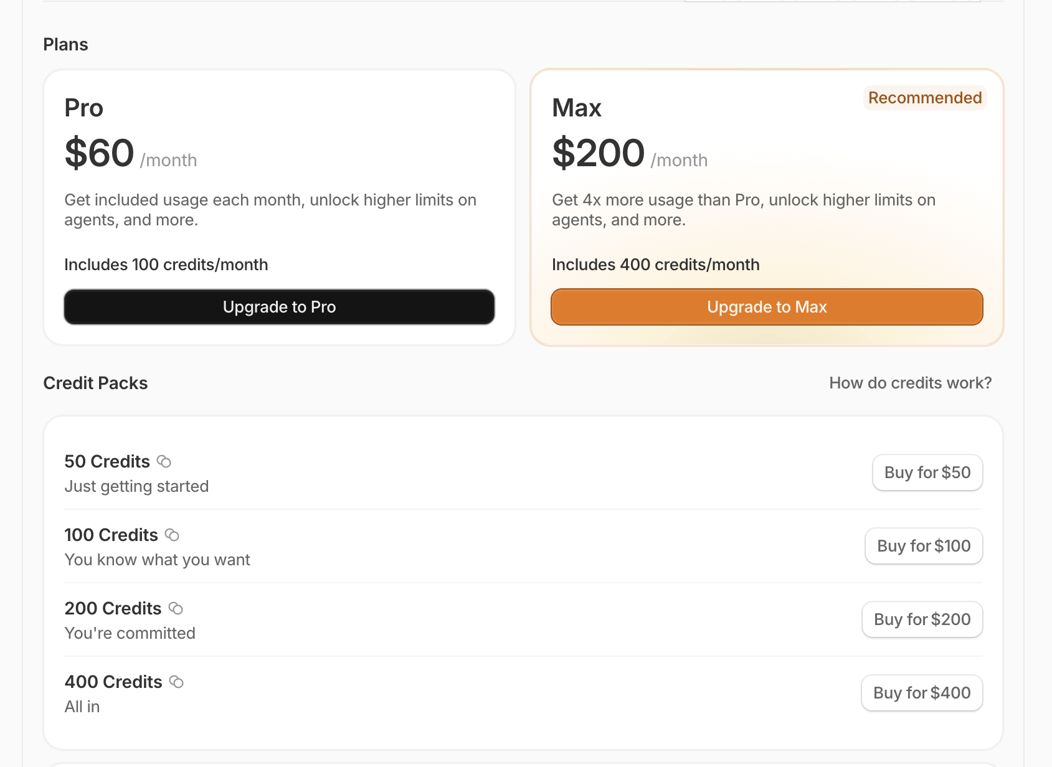Click 'Get included usage each month' description

coord(270,210)
